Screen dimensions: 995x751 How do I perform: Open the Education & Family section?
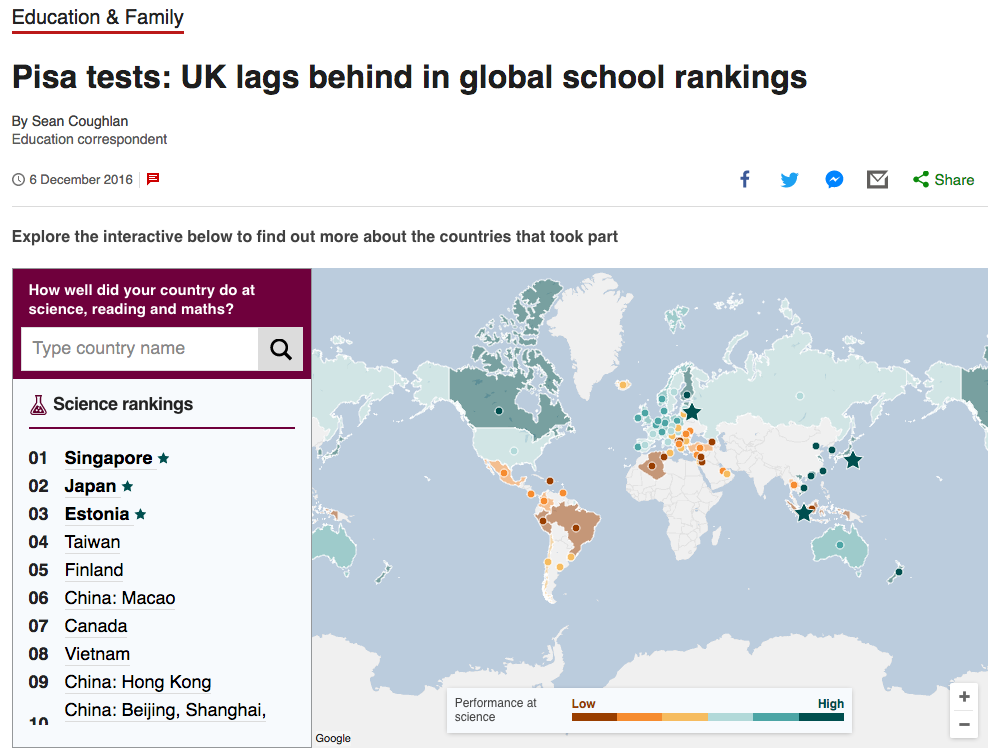tap(98, 17)
